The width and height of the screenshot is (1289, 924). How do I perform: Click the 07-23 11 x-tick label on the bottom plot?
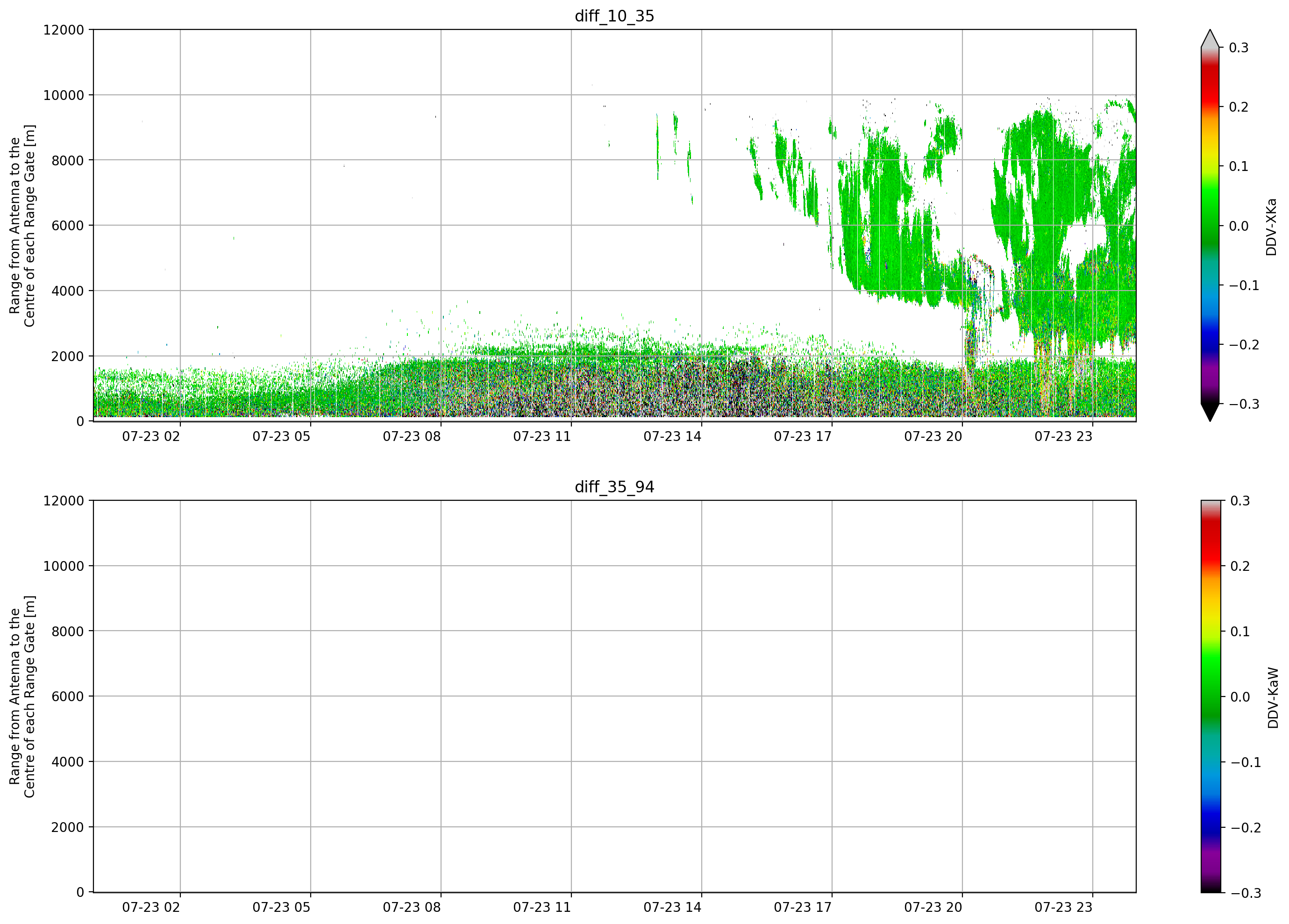tap(542, 908)
